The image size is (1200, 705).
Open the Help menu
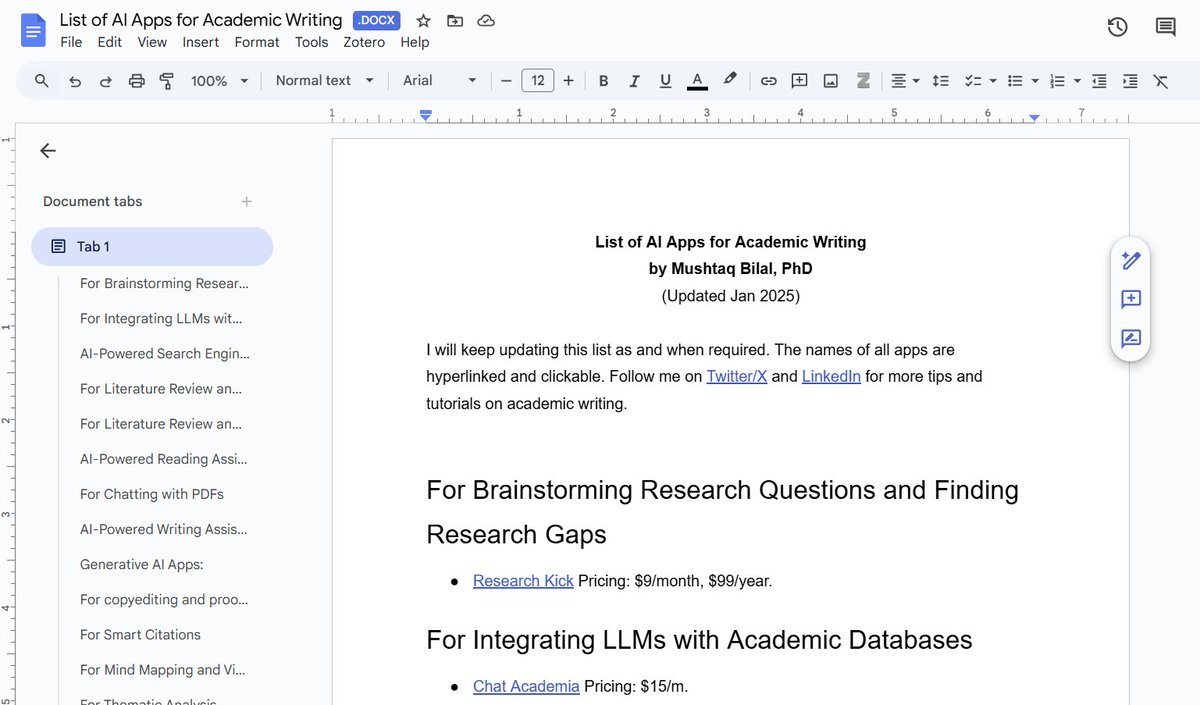415,42
